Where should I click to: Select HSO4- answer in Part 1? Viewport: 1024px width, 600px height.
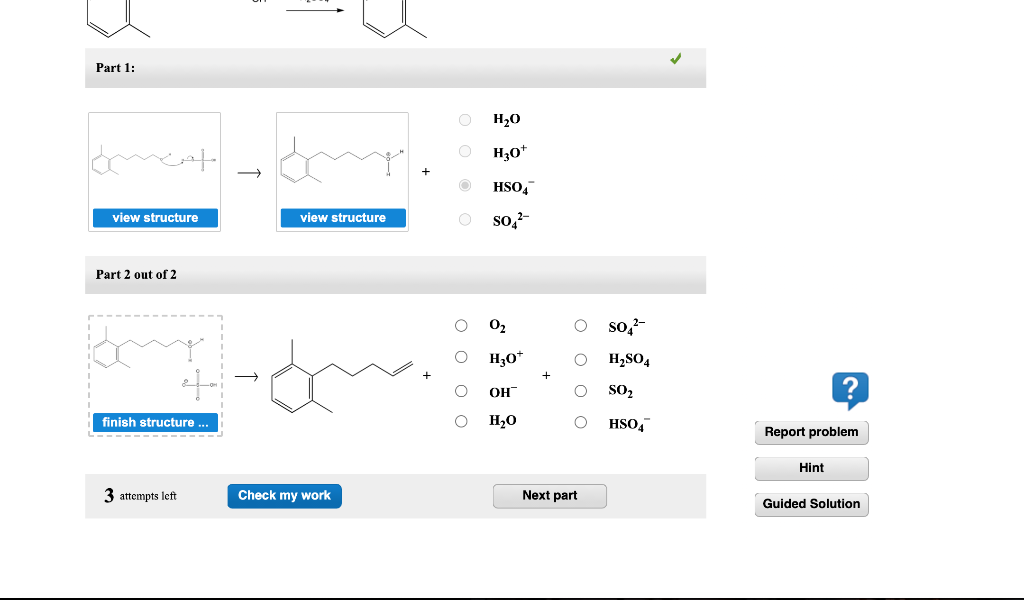point(465,185)
